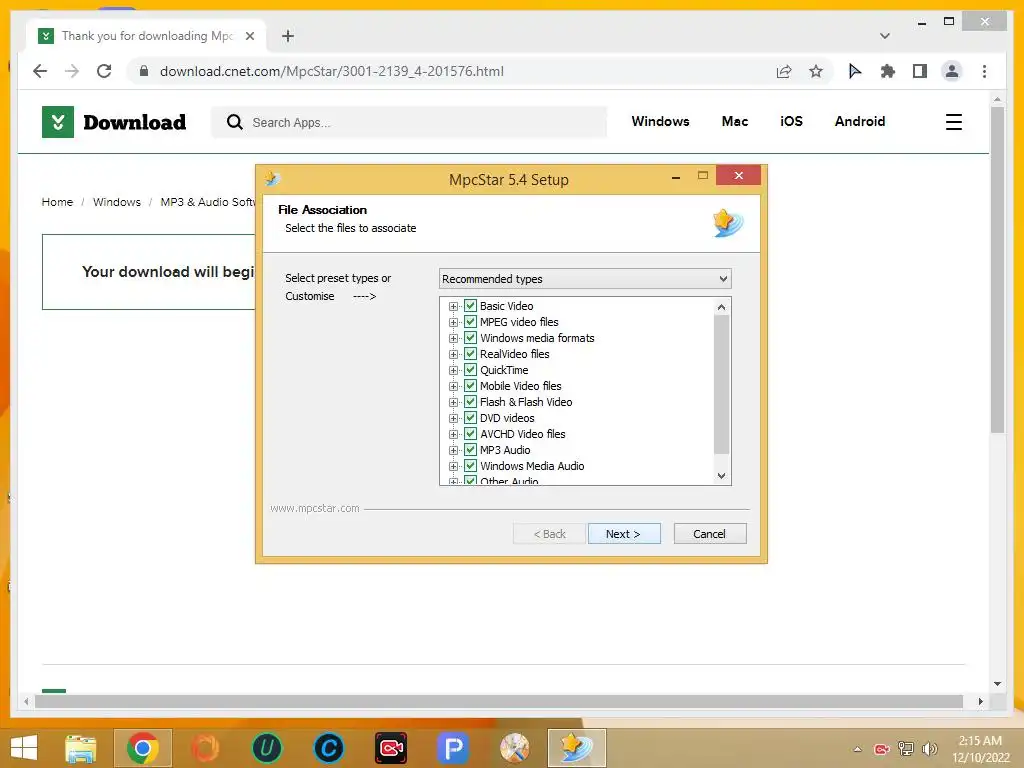1024x768 pixels.
Task: Click Cancel in MpcStar Setup
Action: [x=710, y=534]
